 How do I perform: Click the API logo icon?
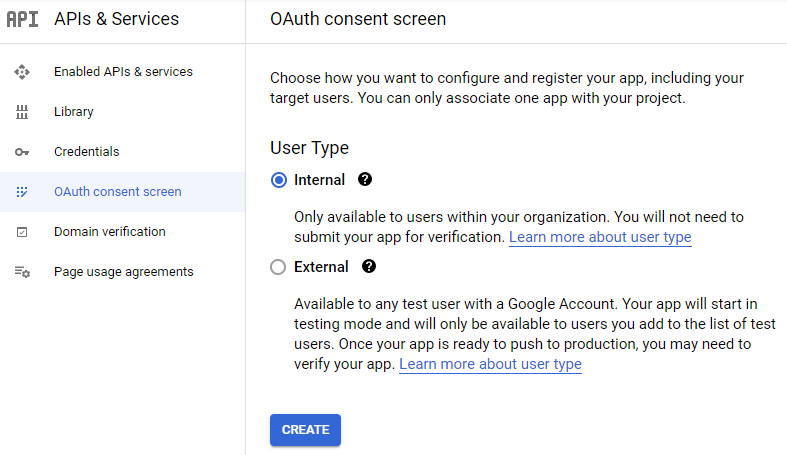22,19
